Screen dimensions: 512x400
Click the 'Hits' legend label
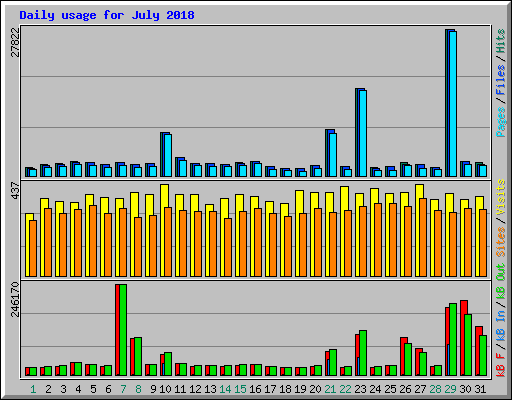[501, 41]
